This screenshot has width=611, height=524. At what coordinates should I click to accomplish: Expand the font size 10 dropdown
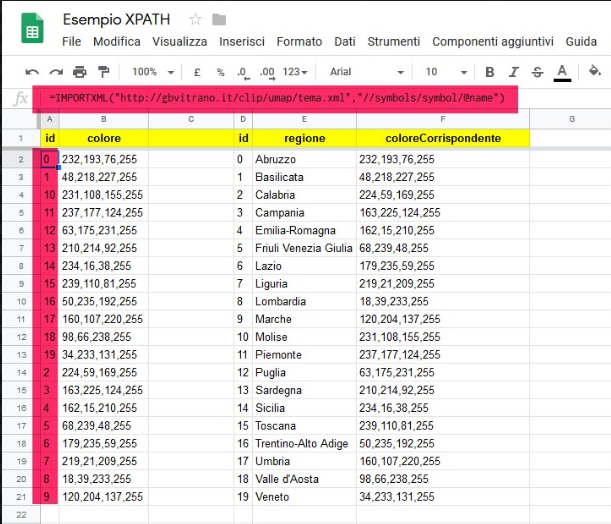(x=444, y=72)
